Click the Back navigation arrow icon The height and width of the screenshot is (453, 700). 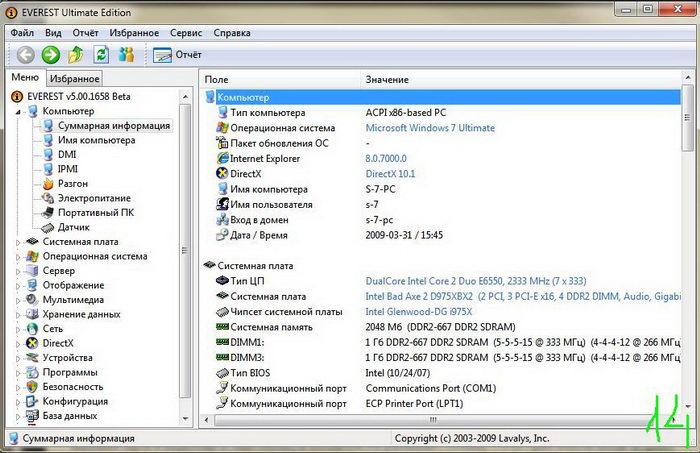tap(25, 55)
